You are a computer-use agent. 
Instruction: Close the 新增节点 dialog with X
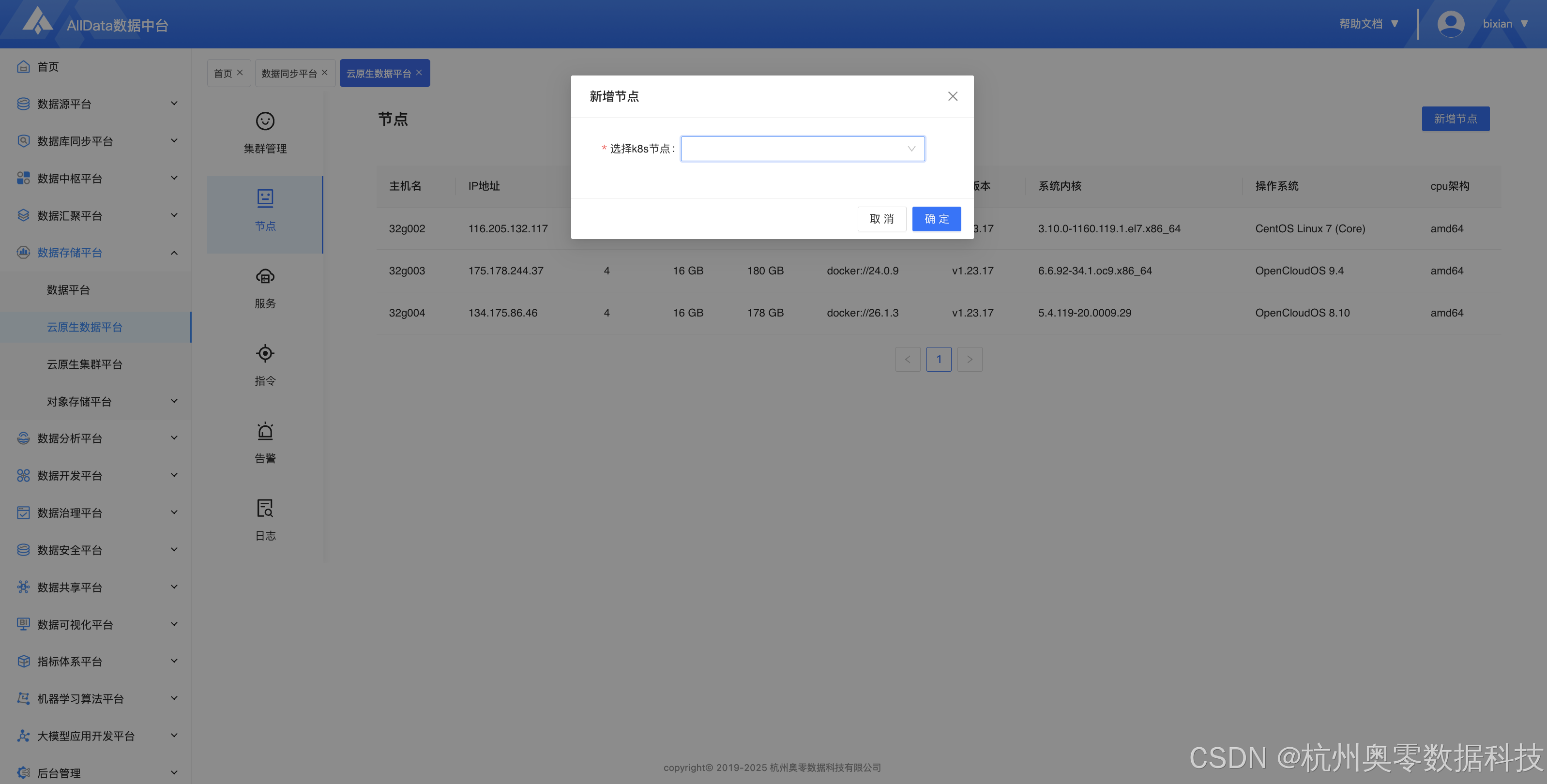[x=953, y=96]
